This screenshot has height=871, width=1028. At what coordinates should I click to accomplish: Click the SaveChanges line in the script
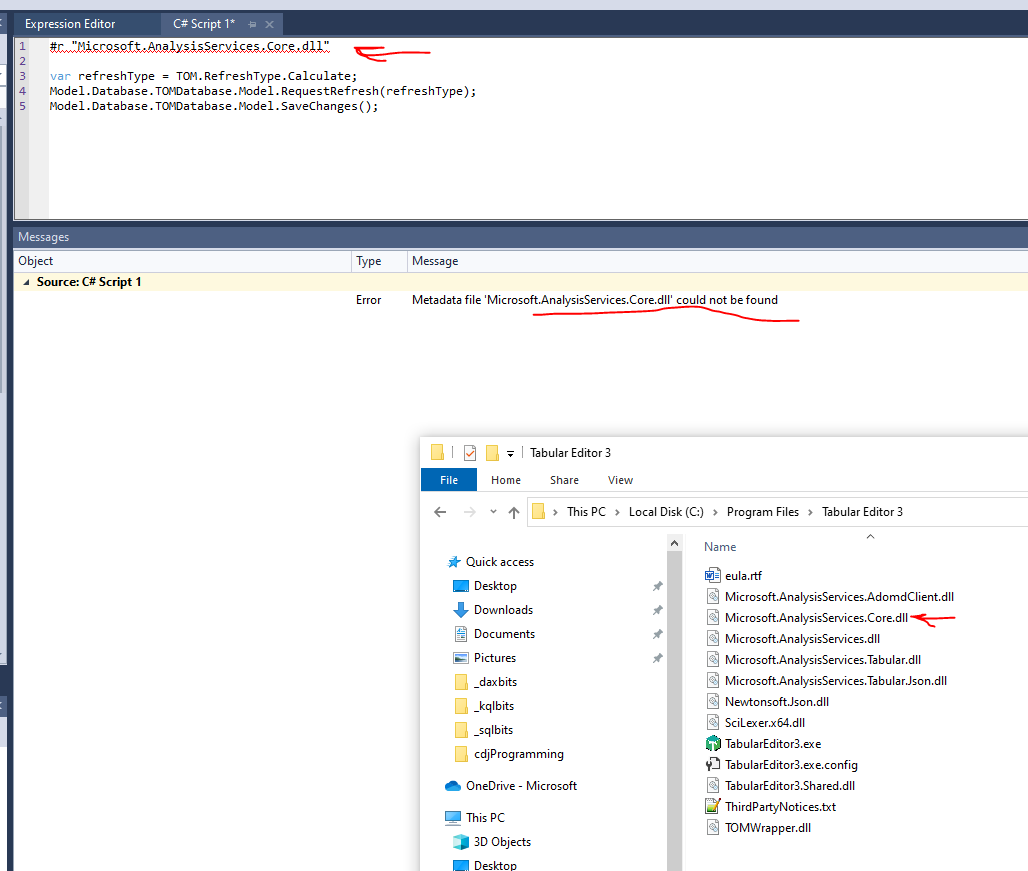pos(214,106)
